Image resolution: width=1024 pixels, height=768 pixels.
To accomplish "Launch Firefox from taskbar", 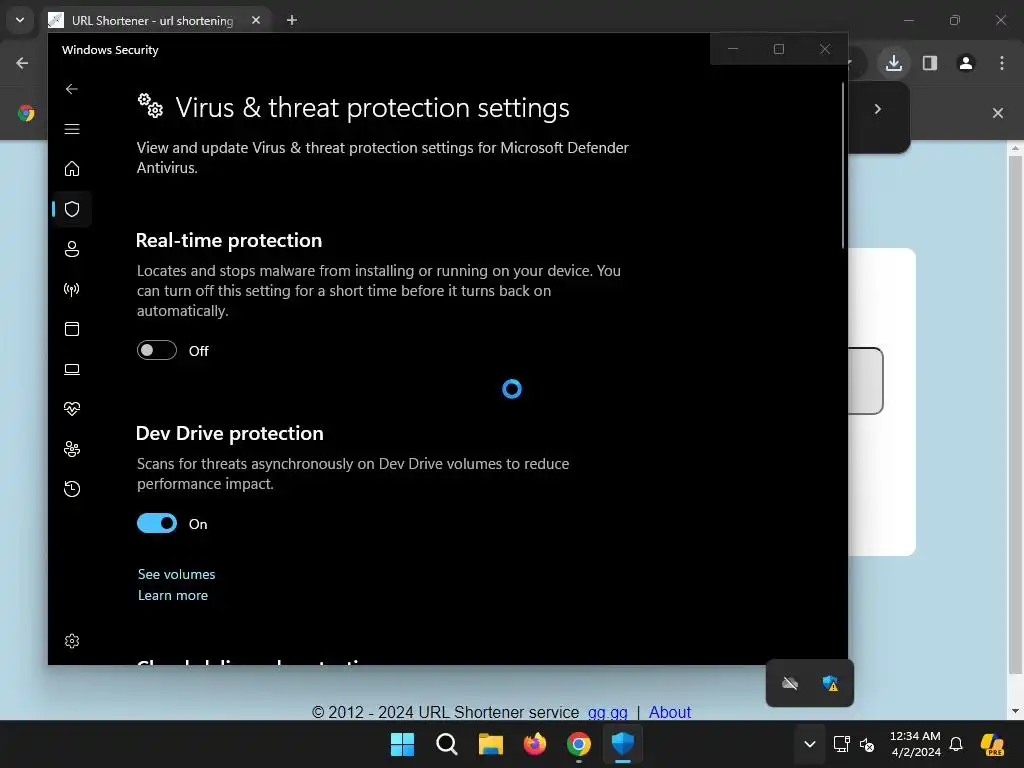I will [535, 744].
